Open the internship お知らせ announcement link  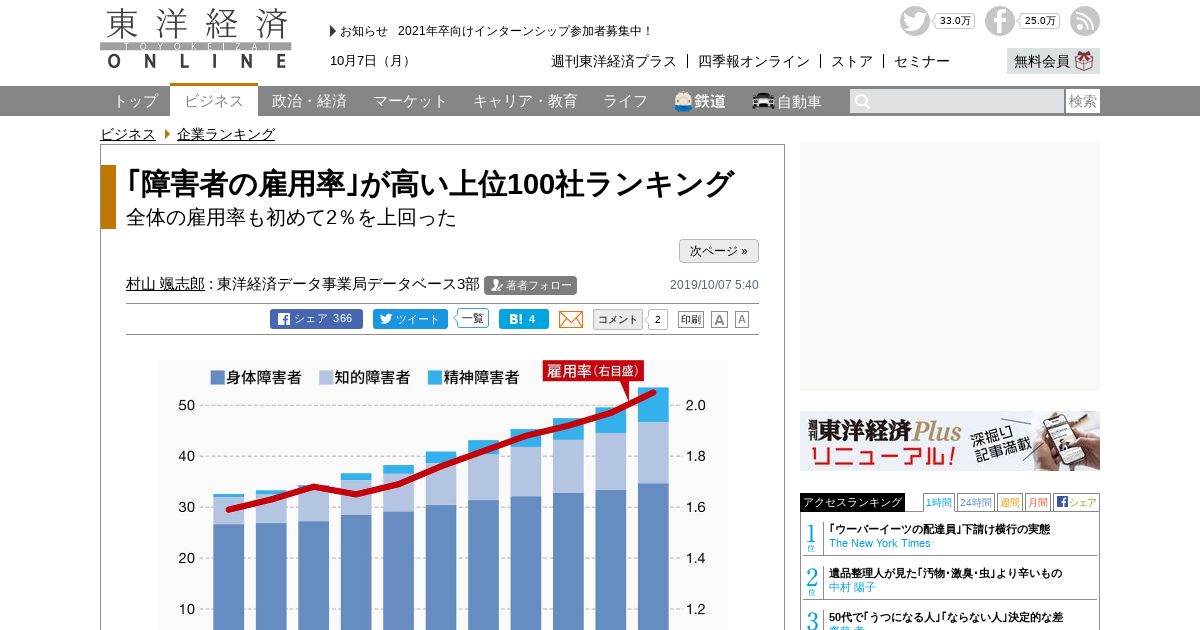(x=525, y=31)
